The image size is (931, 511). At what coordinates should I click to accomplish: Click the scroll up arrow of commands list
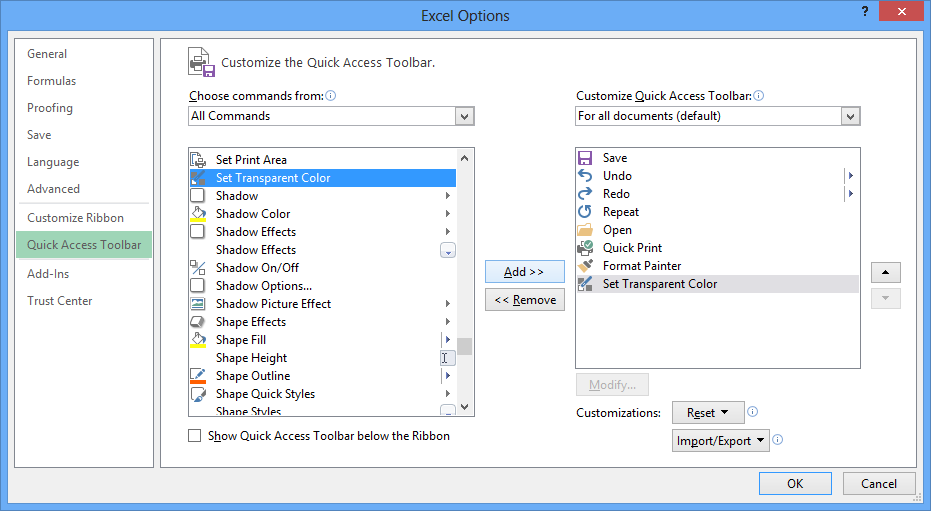(464, 158)
